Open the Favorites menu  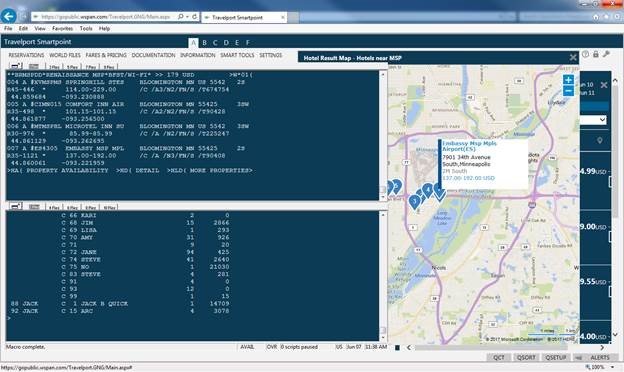coord(62,29)
